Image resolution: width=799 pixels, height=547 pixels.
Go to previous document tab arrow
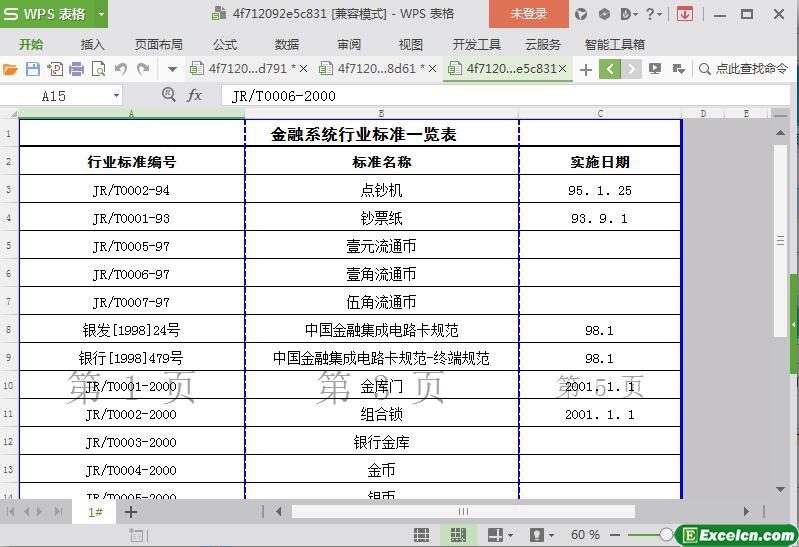(610, 69)
